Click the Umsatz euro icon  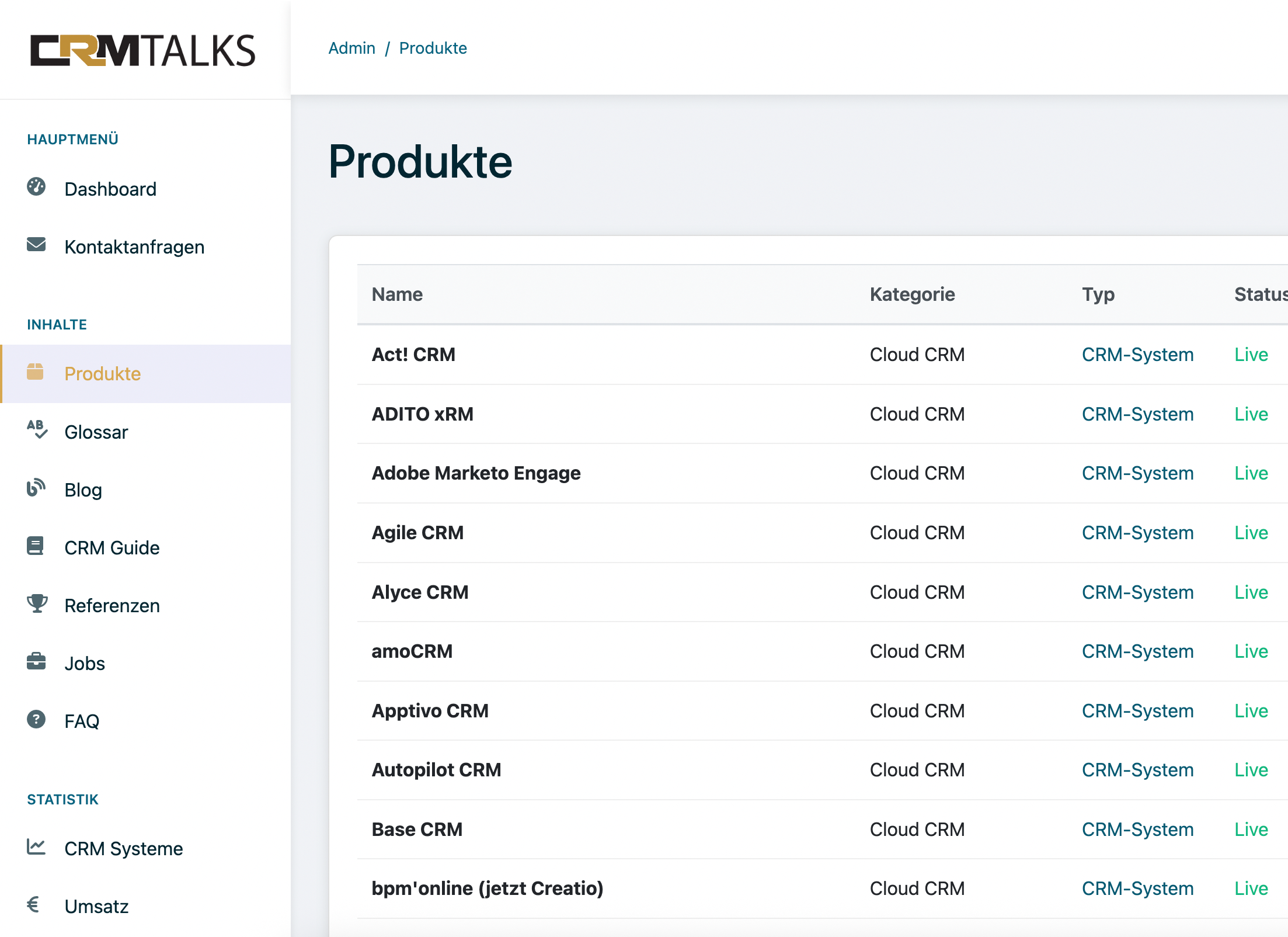pos(33,904)
